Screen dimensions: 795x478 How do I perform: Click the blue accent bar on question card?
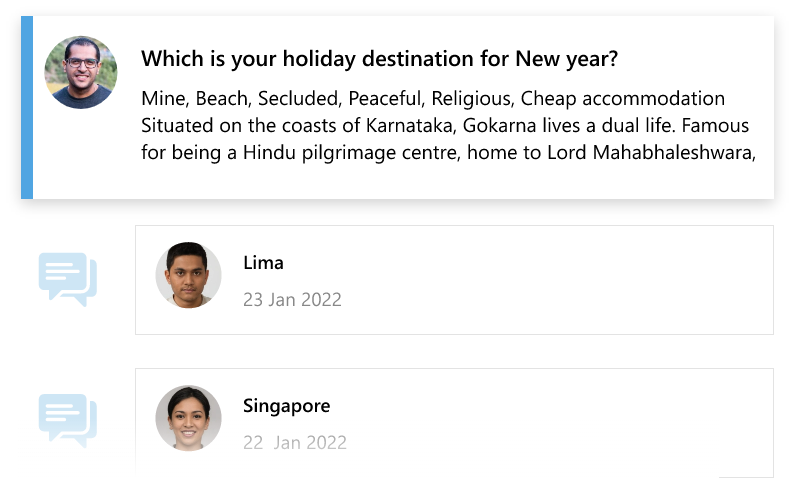point(27,107)
